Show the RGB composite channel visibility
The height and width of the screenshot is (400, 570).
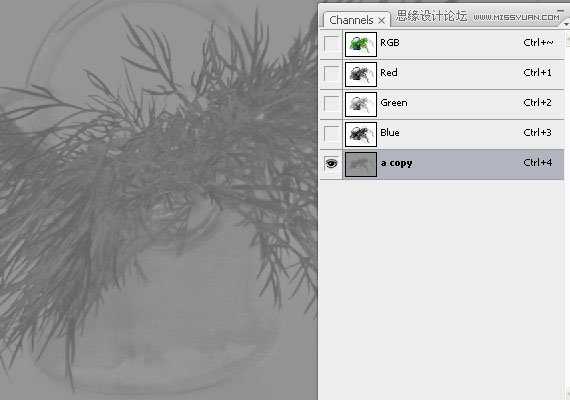coord(331,44)
